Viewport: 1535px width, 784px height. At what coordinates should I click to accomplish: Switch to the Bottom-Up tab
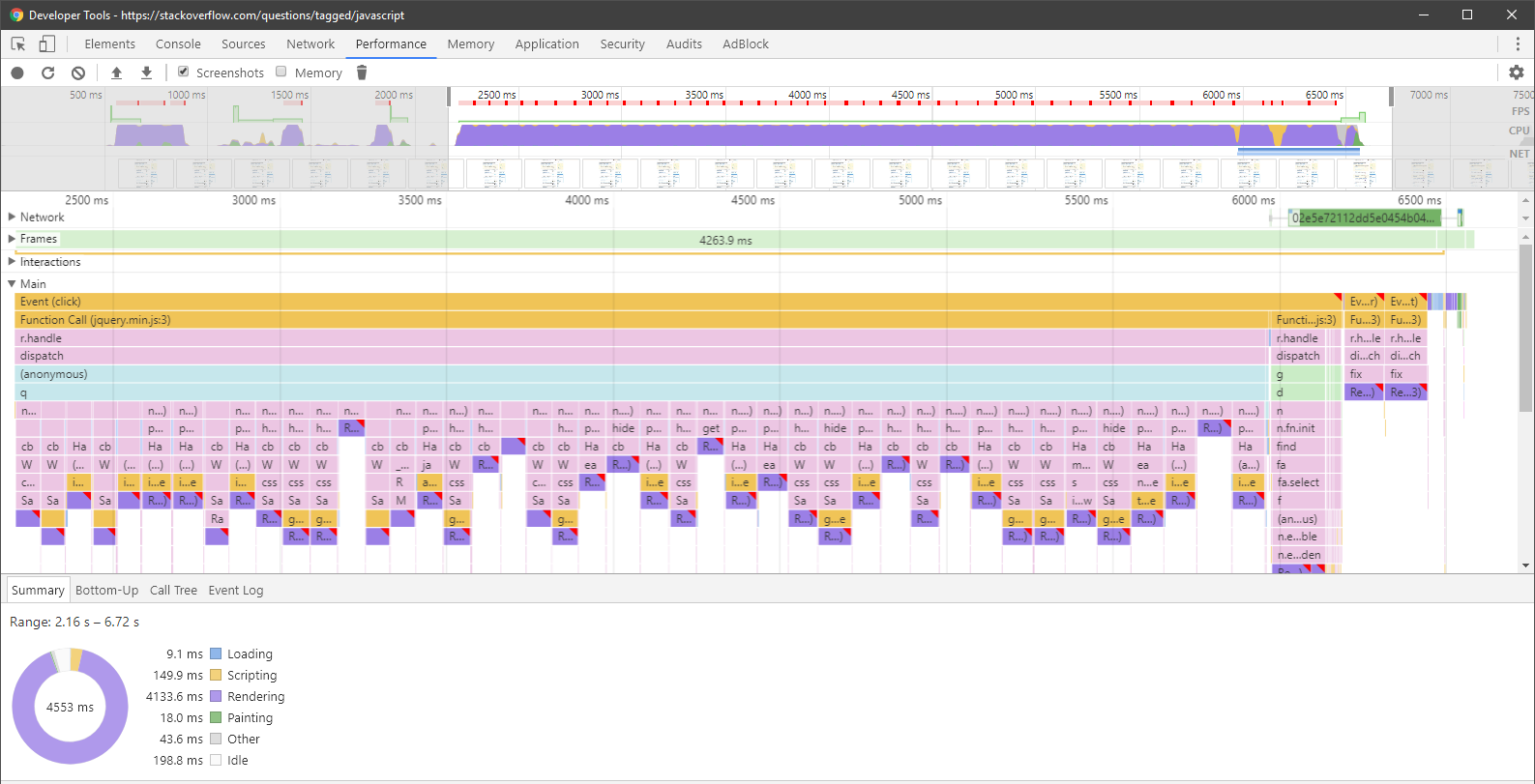click(x=106, y=590)
